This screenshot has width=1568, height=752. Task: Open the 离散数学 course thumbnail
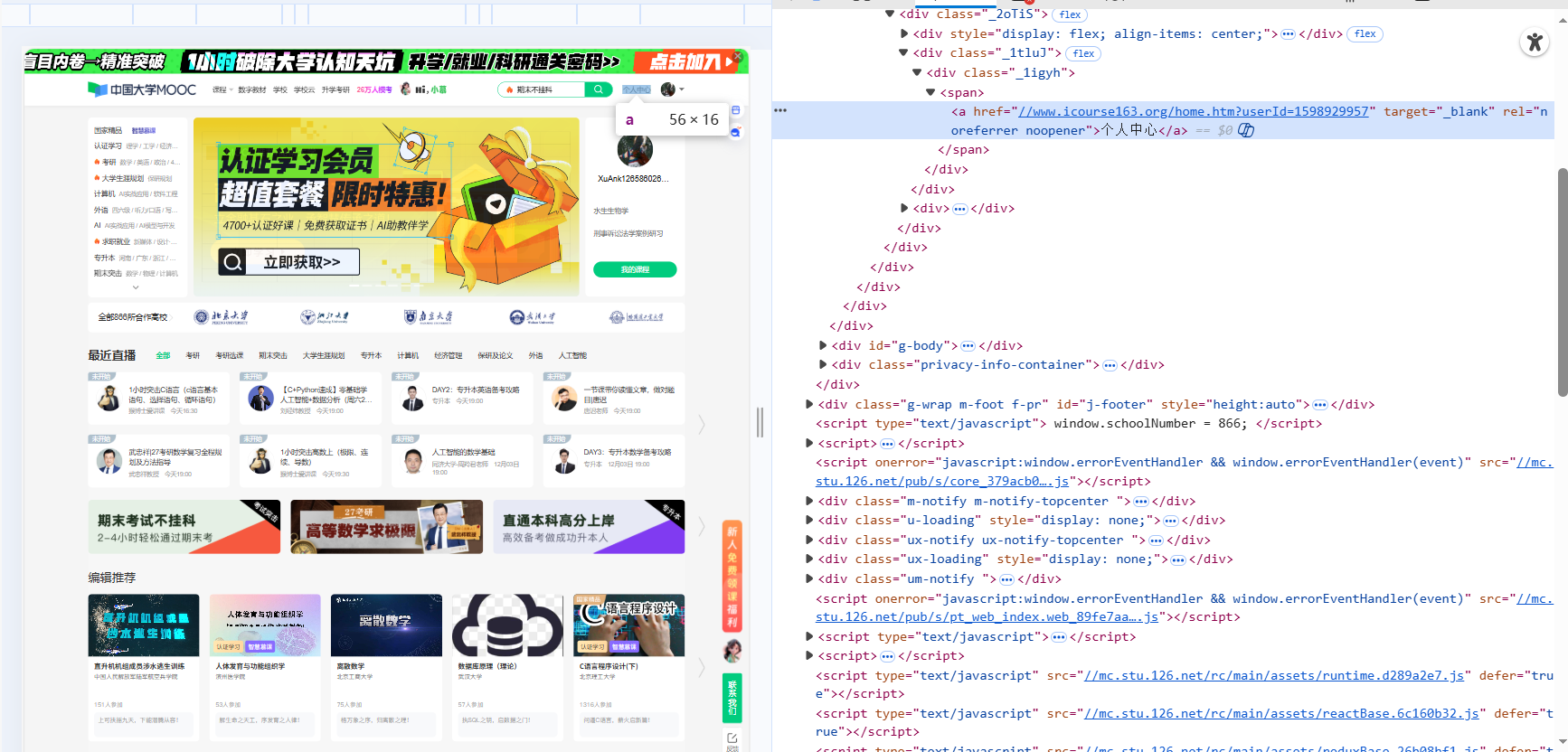click(x=386, y=625)
